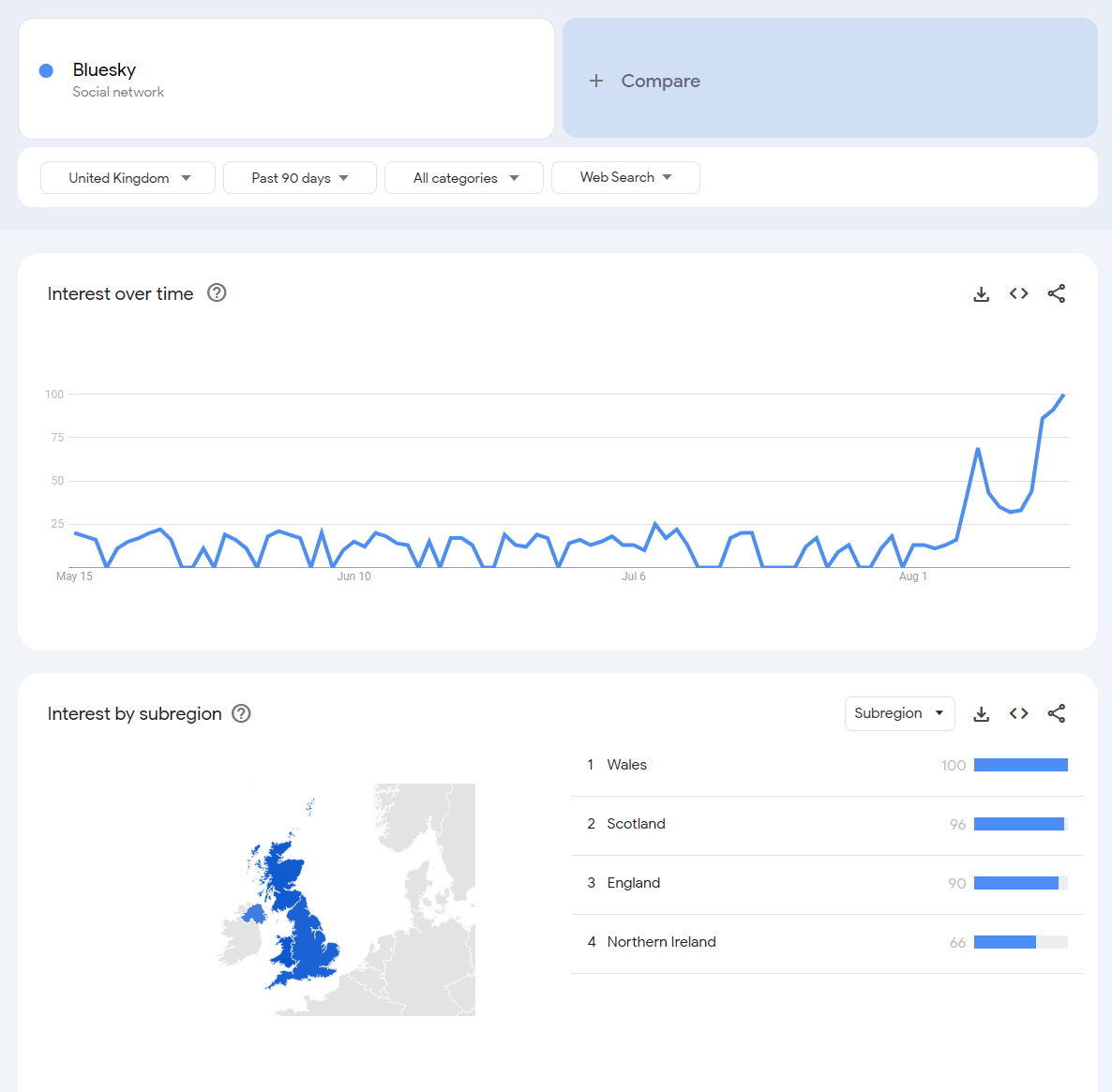Image resolution: width=1112 pixels, height=1092 pixels.
Task: Open embed code for subregion section
Action: coord(1018,714)
